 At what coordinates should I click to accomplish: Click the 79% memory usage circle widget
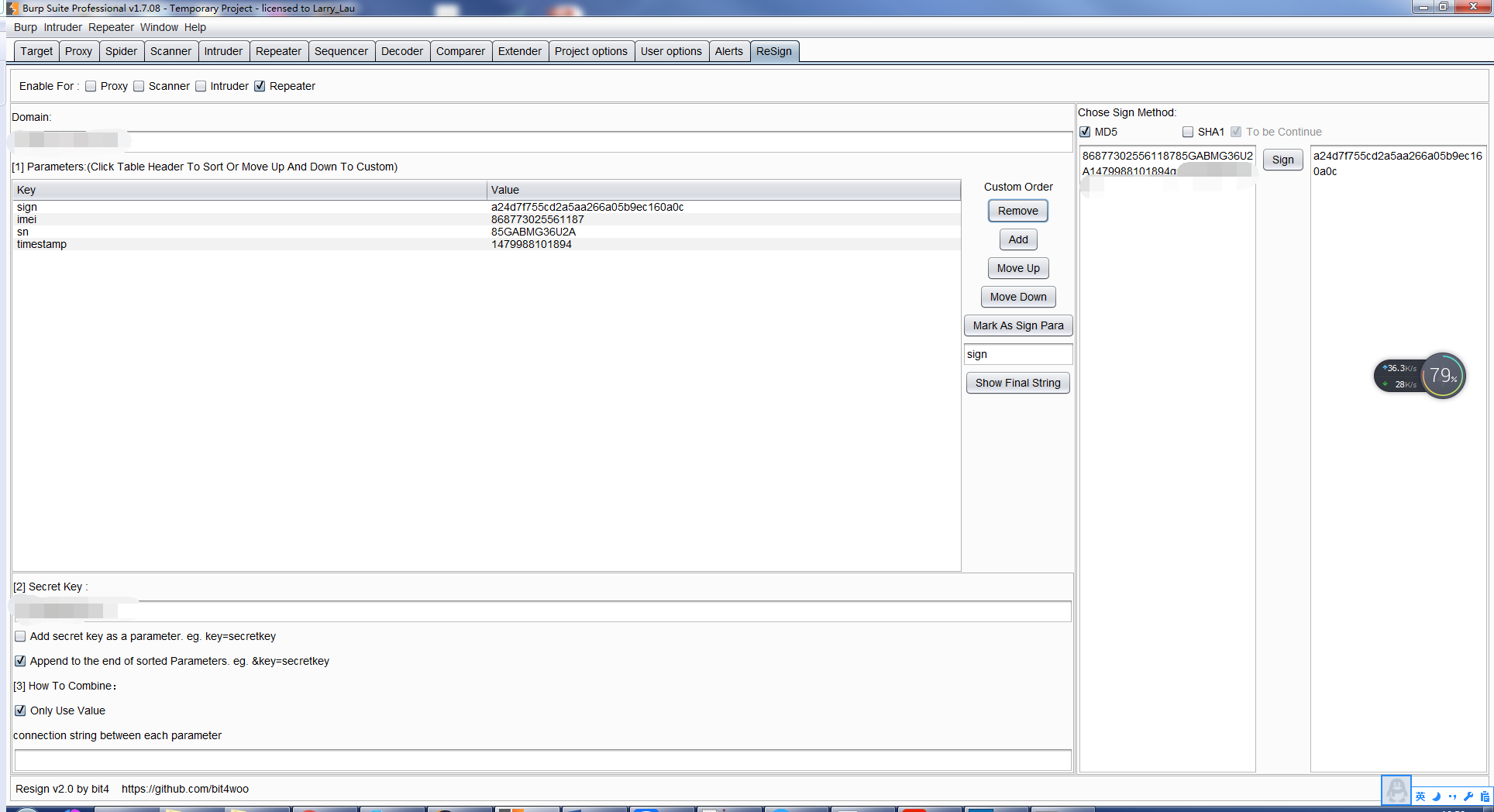click(x=1443, y=376)
